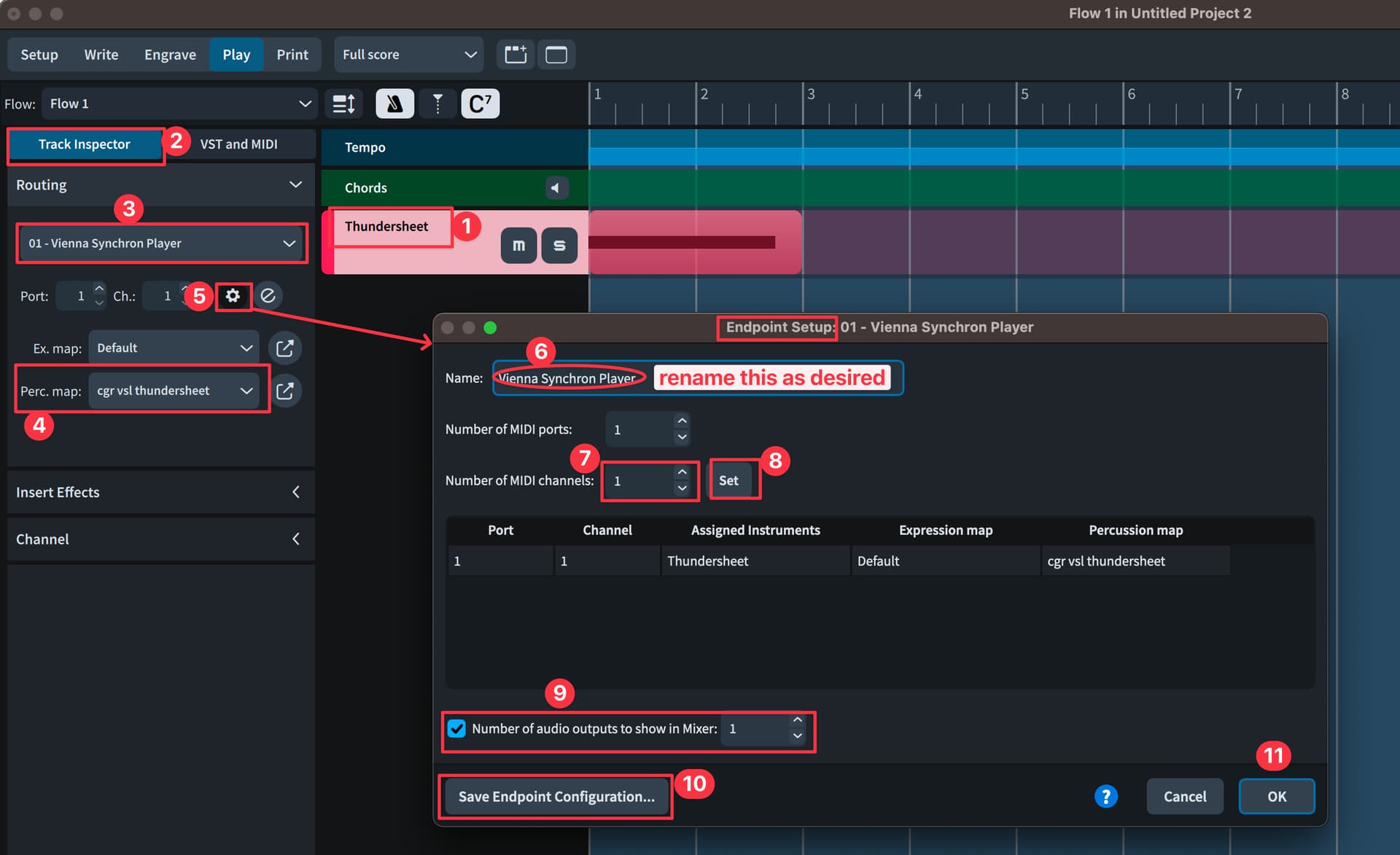
Task: Click Save Endpoint Configuration button
Action: click(556, 796)
